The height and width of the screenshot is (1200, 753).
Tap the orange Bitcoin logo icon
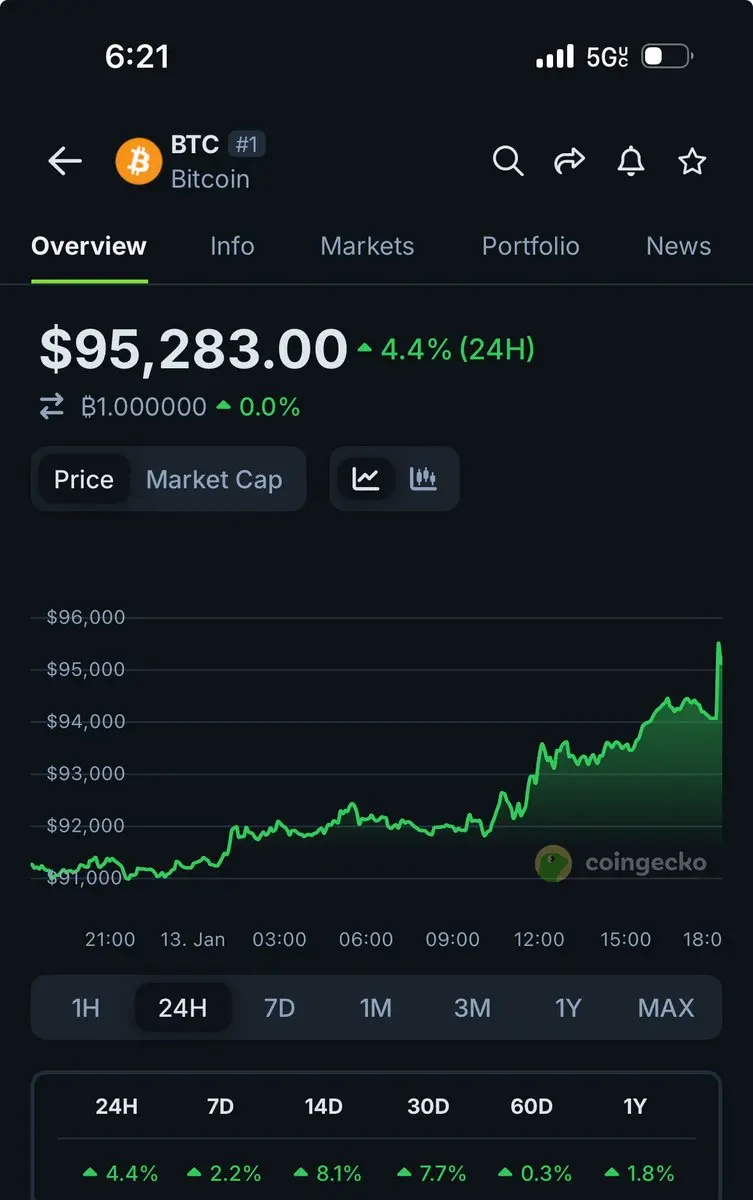(138, 161)
